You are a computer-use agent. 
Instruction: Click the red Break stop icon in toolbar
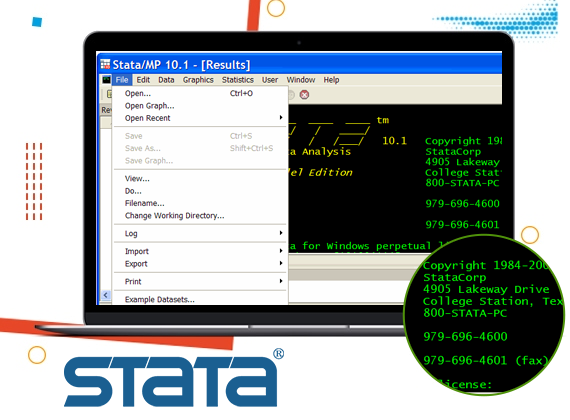pos(304,95)
